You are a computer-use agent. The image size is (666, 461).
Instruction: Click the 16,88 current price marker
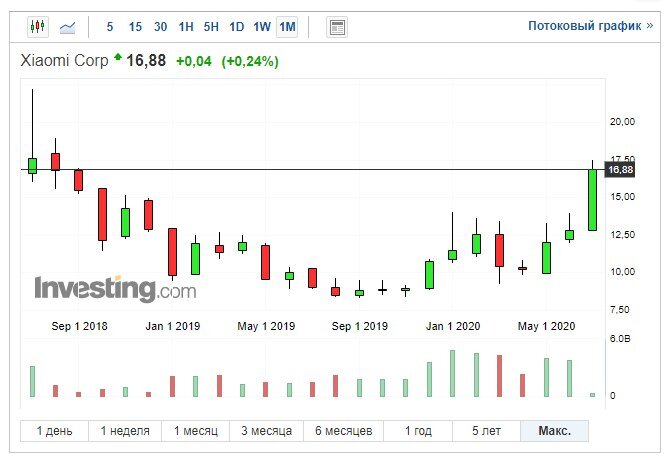click(620, 170)
